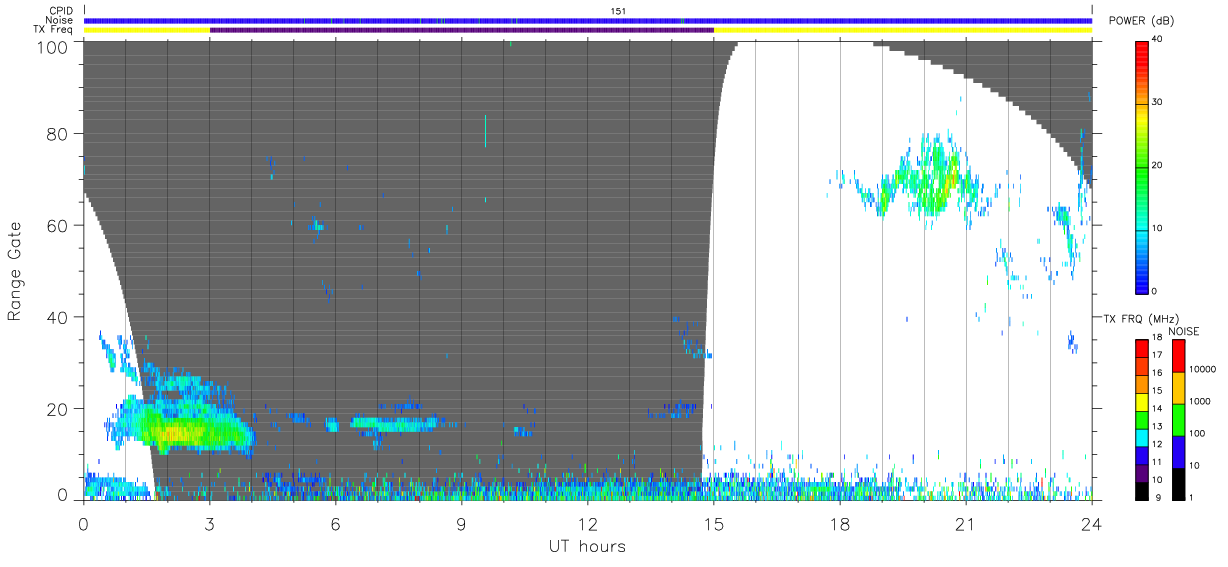This screenshot has width=1228, height=567.
Task: Click the 100 tick on Range Gate axis
Action: click(54, 46)
